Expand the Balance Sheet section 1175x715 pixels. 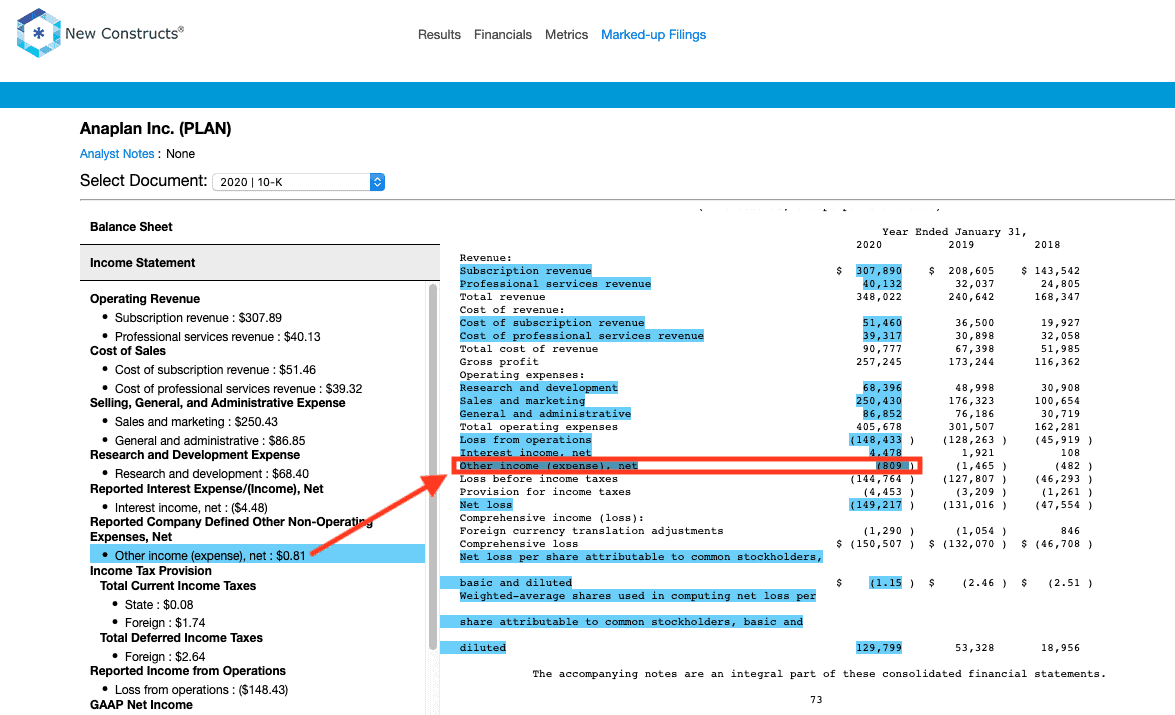point(131,226)
